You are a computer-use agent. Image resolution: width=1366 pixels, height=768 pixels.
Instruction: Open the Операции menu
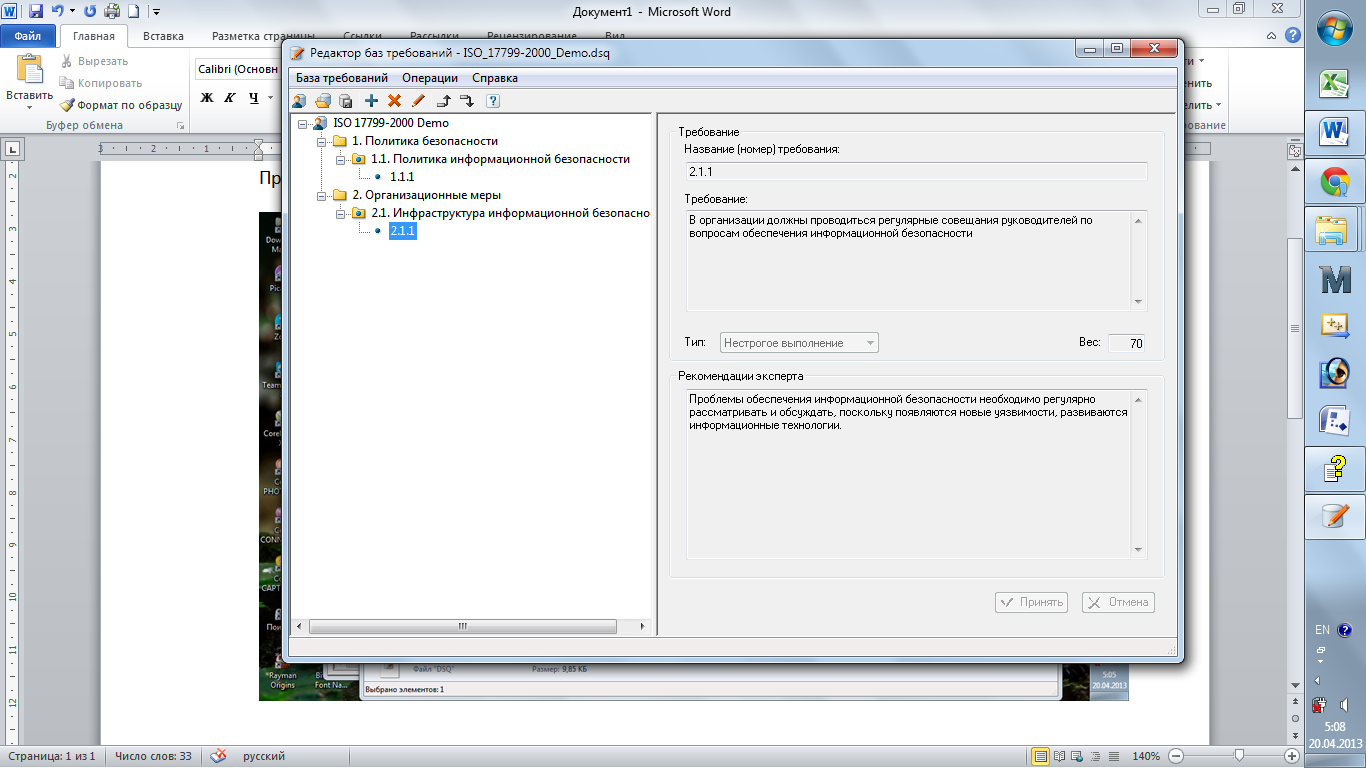430,78
